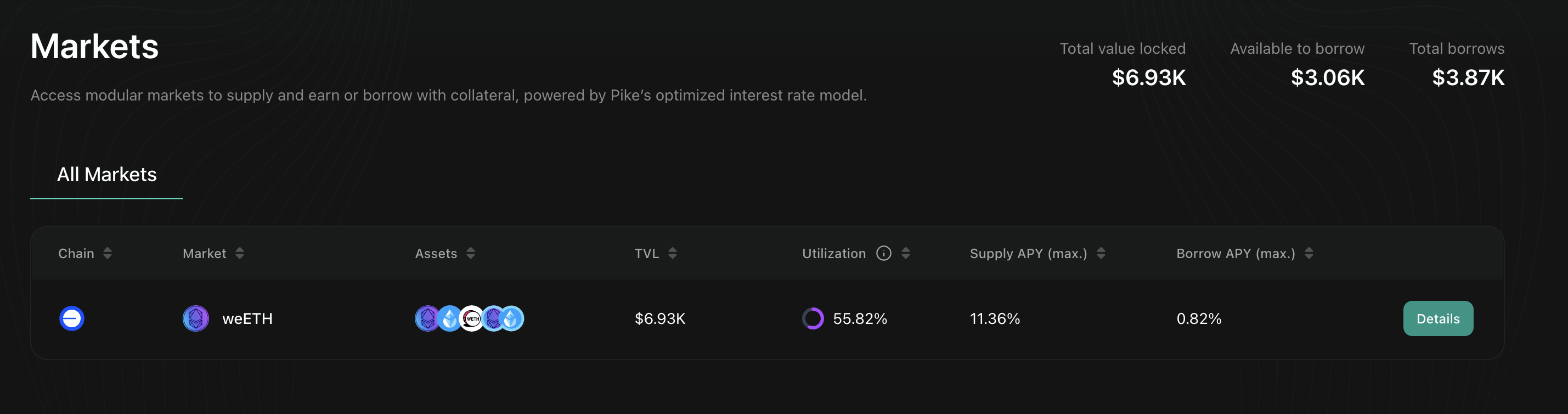Sort by Chain using the sort arrows
Image resolution: width=1568 pixels, height=414 pixels.
pos(108,253)
